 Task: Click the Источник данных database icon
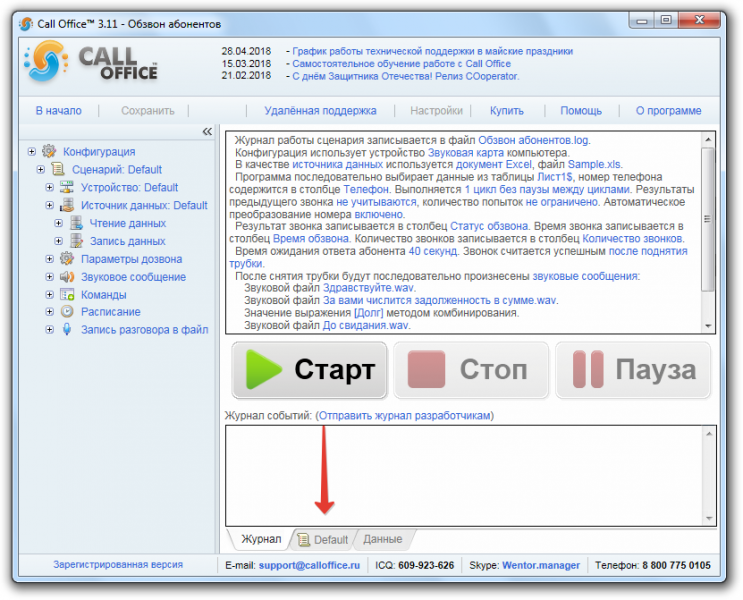click(x=67, y=205)
